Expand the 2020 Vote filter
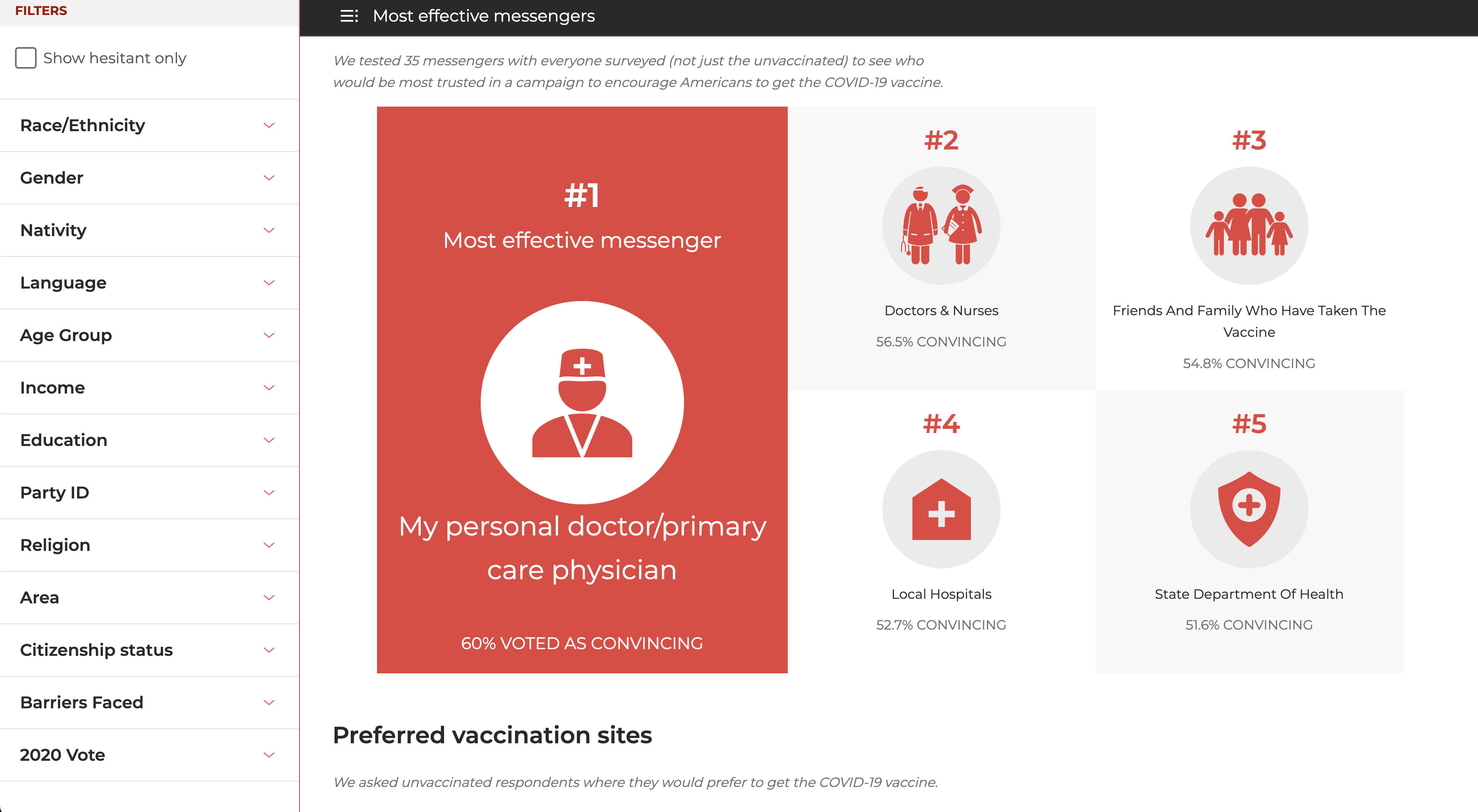Screen dimensions: 1478x812 [149, 755]
